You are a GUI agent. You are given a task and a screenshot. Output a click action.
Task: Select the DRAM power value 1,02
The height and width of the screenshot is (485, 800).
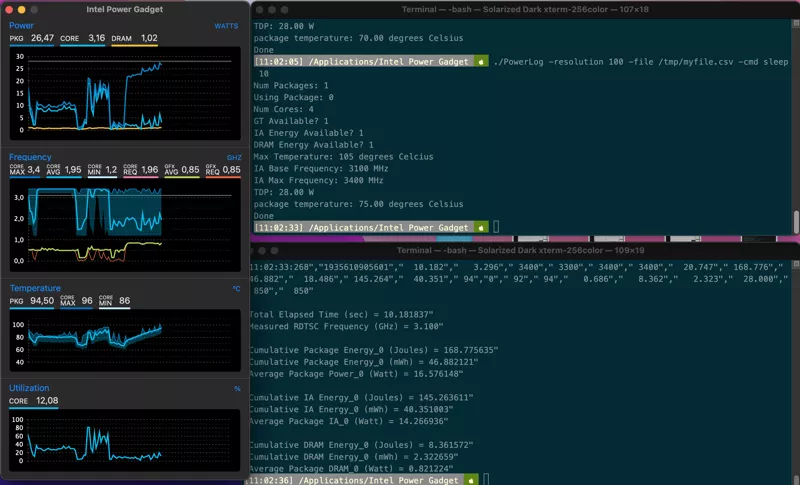149,38
